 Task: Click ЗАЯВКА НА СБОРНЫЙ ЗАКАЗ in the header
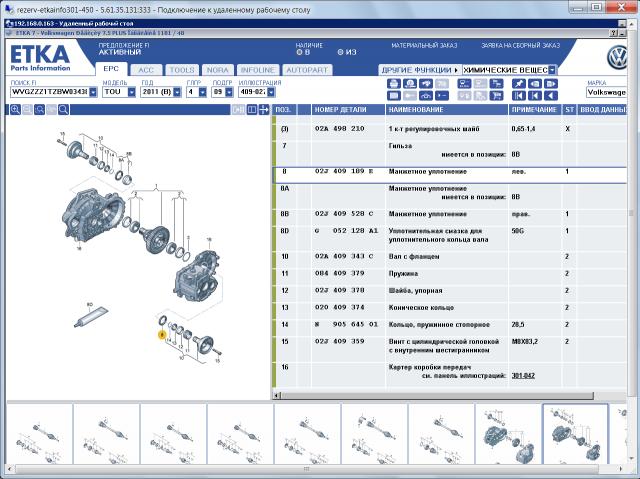pyautogui.click(x=520, y=46)
